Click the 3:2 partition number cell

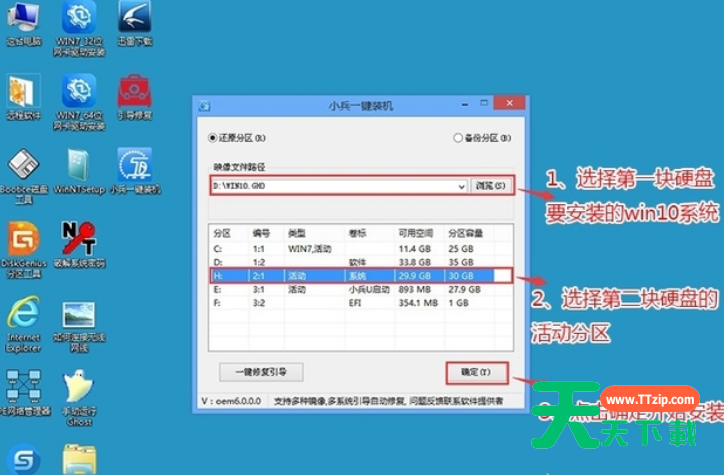pyautogui.click(x=259, y=303)
